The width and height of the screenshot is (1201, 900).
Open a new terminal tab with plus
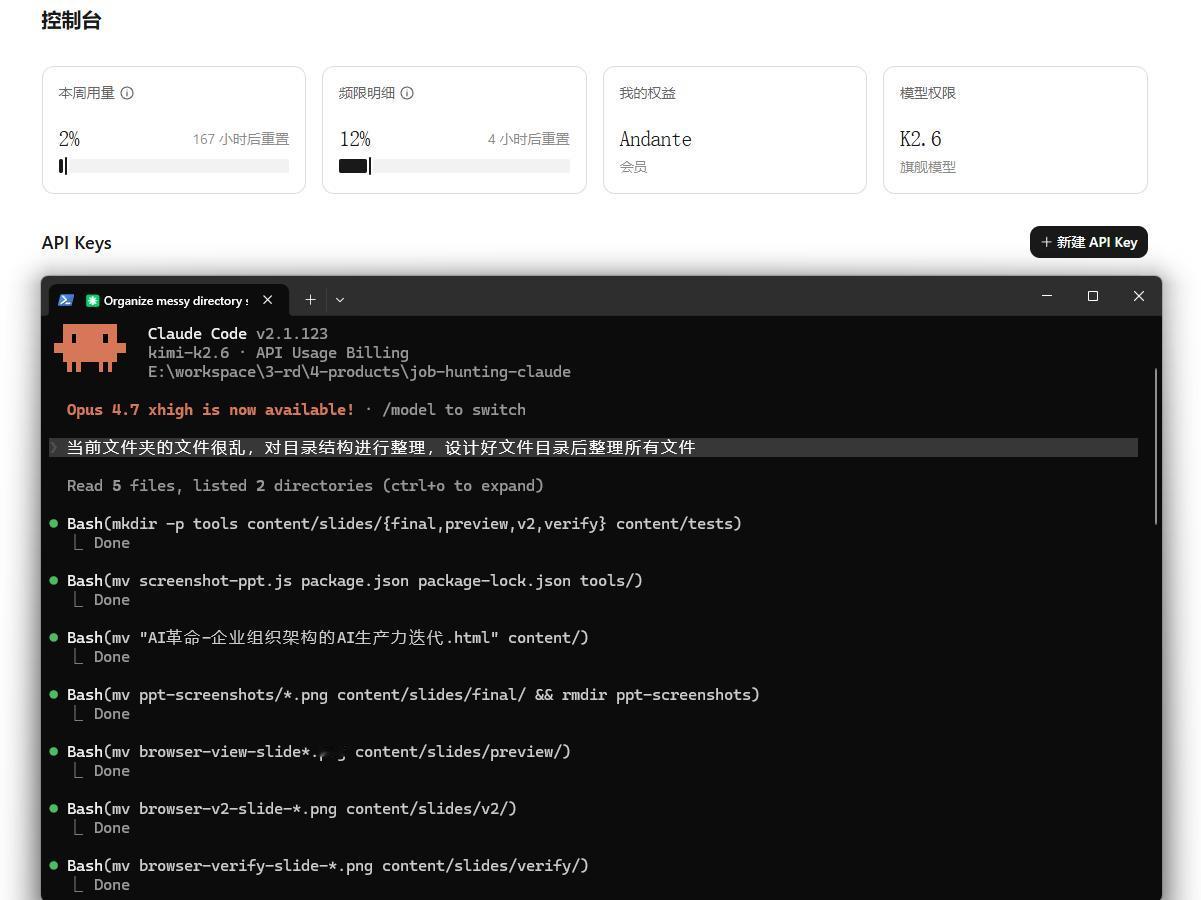(x=310, y=299)
